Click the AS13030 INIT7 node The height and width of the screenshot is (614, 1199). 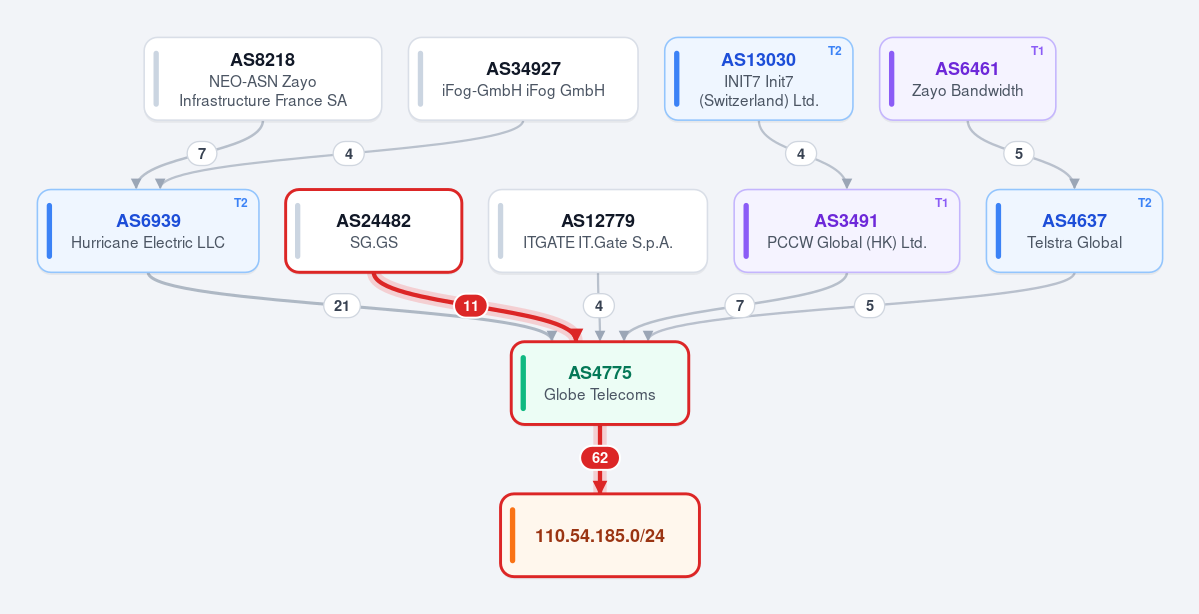point(759,79)
